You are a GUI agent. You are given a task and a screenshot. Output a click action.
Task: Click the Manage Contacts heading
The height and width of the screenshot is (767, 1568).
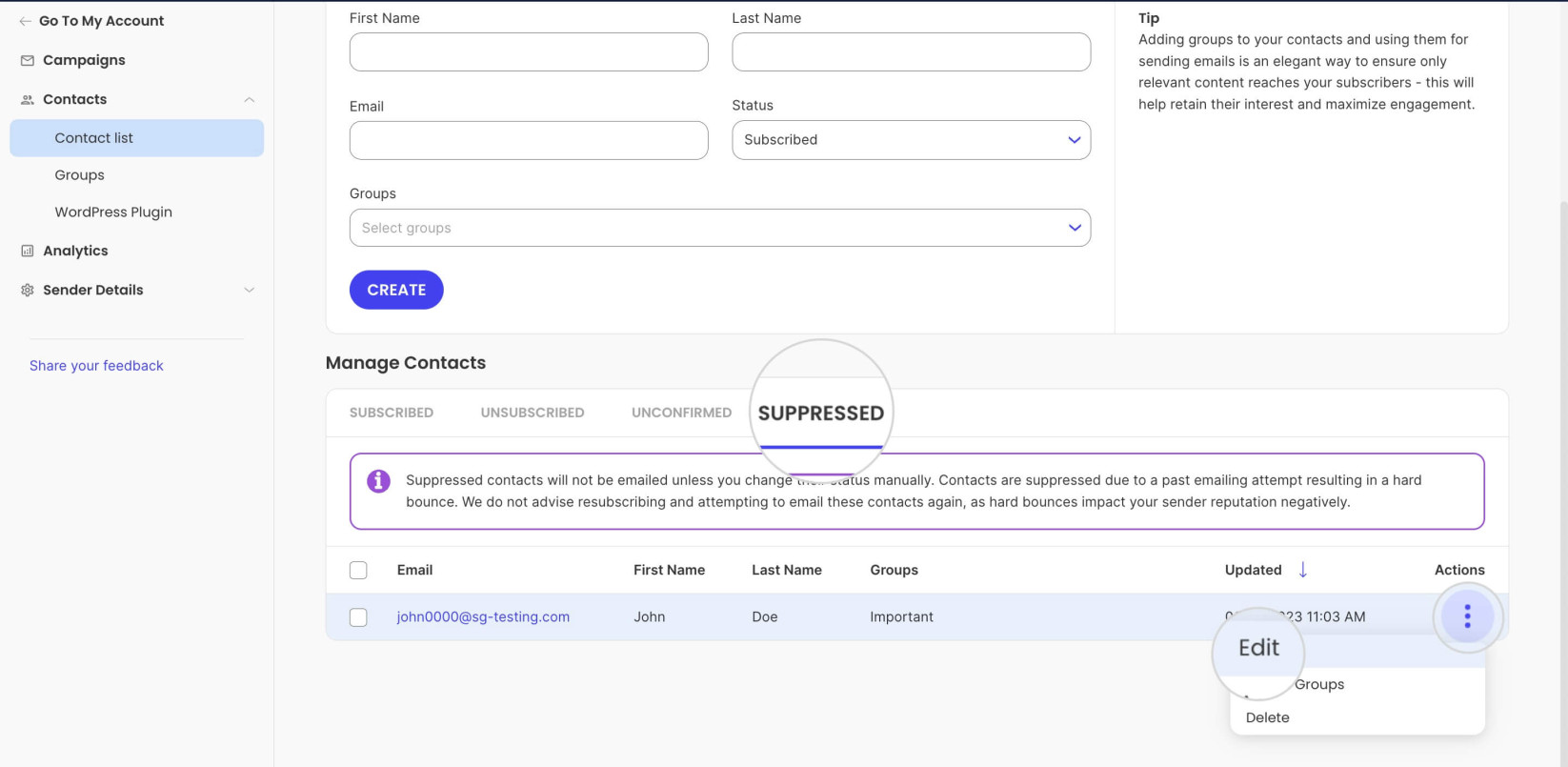(x=406, y=363)
